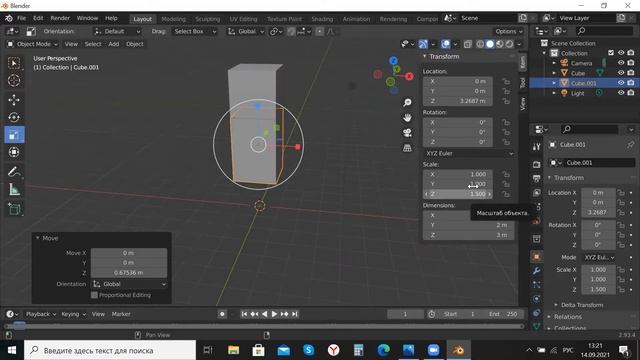Select the Add Cube tool
This screenshot has width=640, height=360.
pyautogui.click(x=14, y=209)
